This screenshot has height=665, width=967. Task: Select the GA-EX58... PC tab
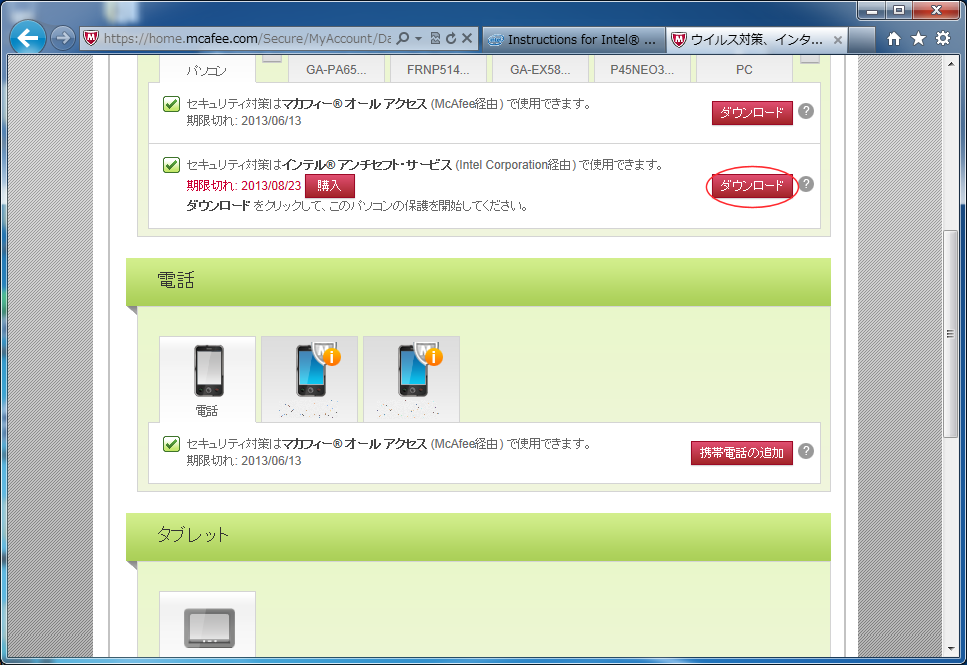(x=540, y=70)
